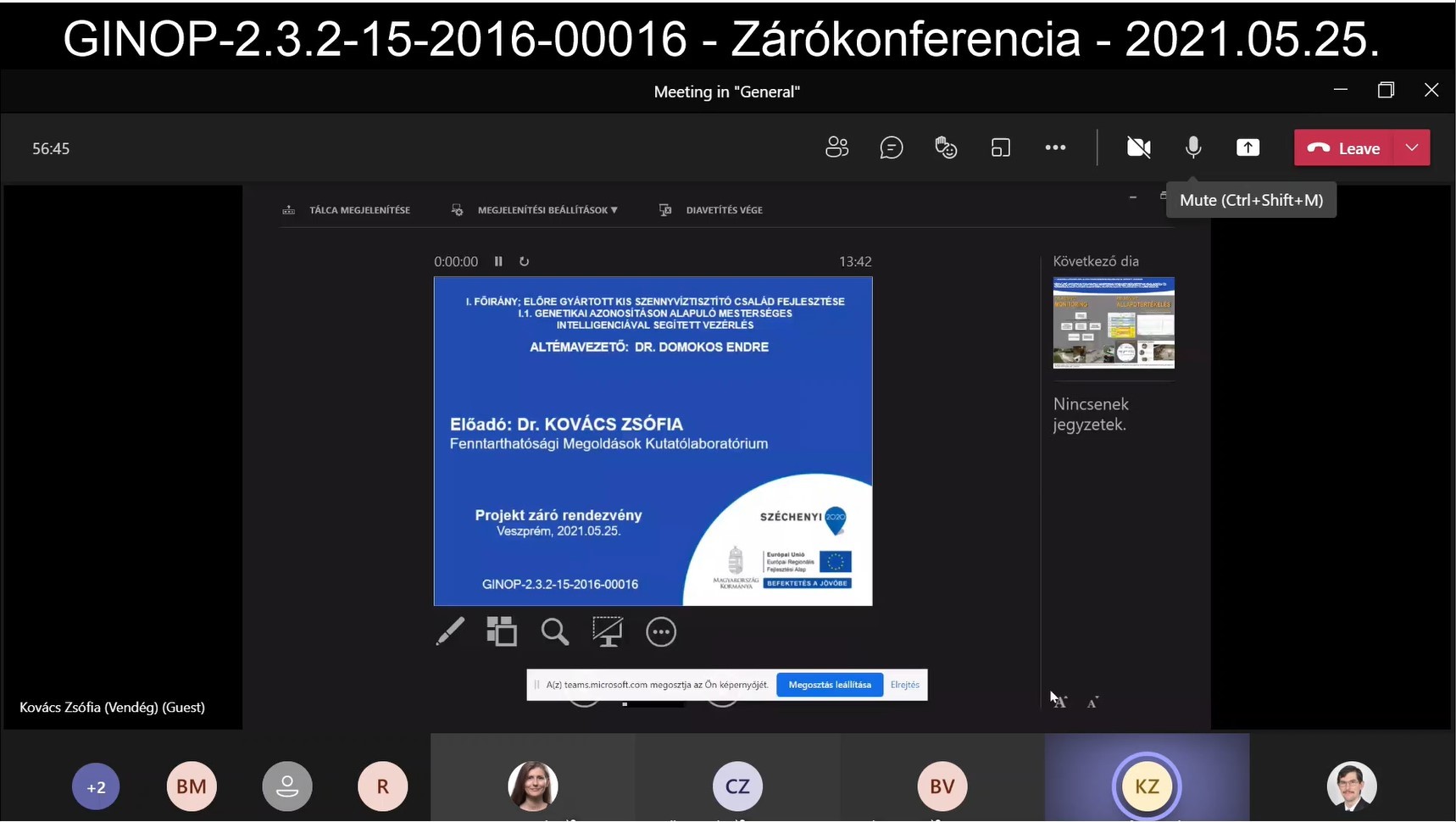Hide the sharing banner via Elrejtés
Screen dimensions: 1456x822
click(905, 684)
